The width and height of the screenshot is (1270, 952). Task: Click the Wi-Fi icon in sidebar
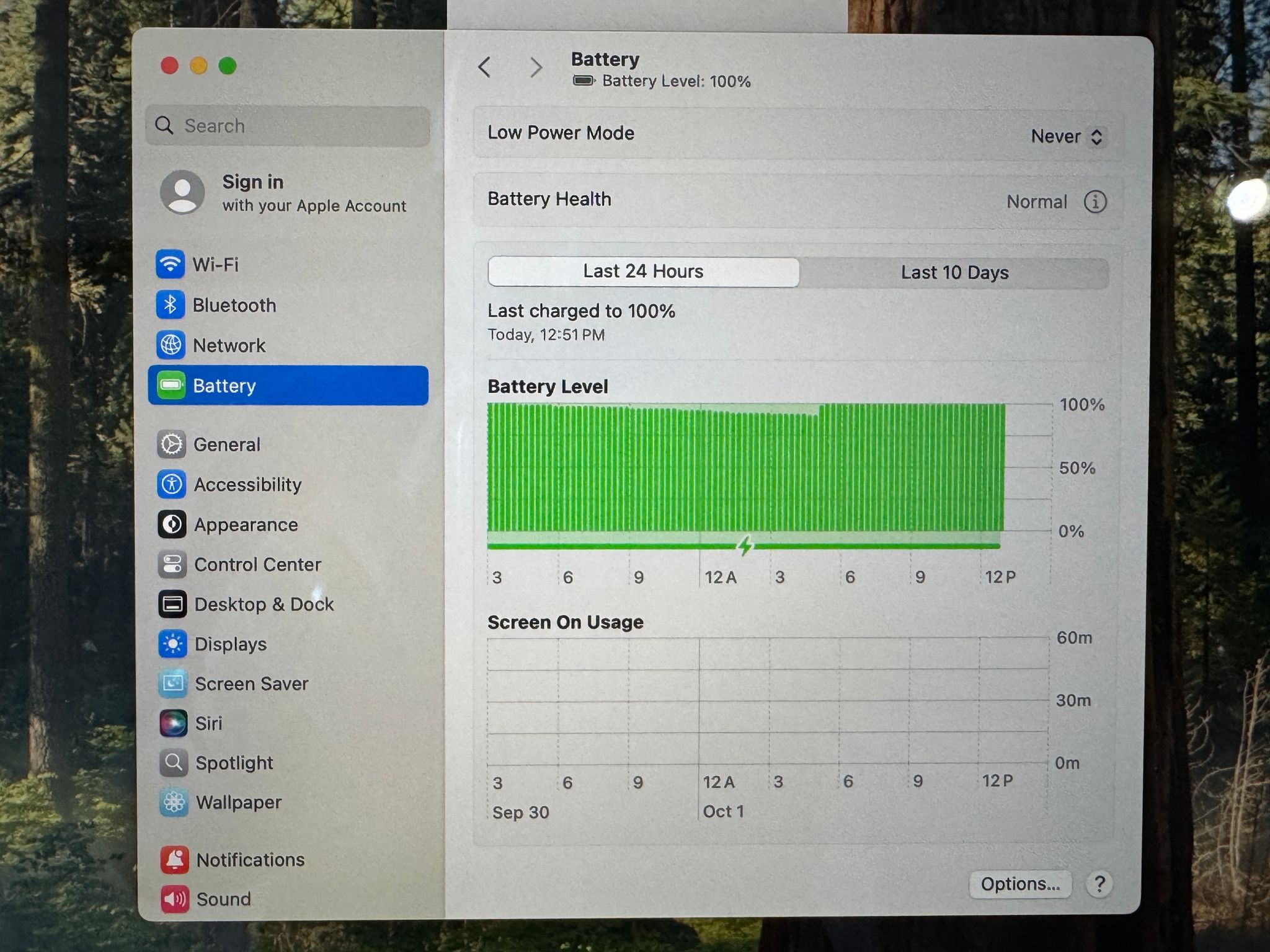pos(170,264)
